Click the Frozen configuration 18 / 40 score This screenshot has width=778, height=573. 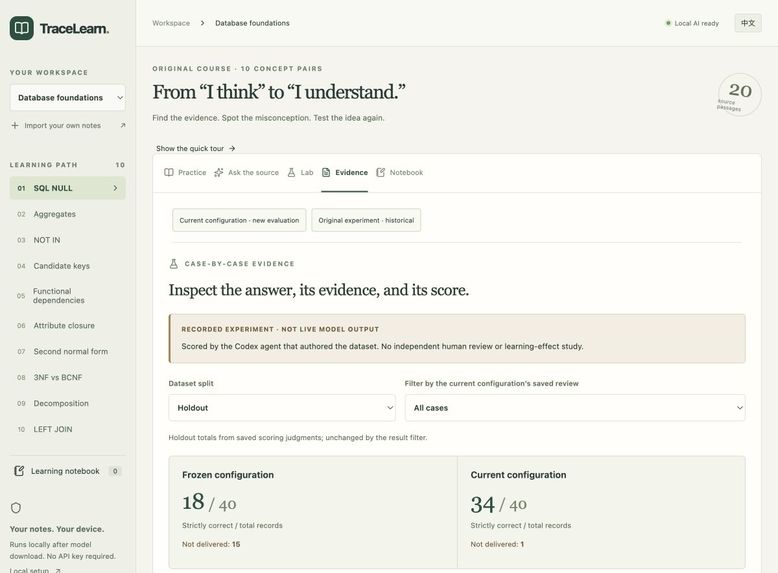tap(209, 503)
